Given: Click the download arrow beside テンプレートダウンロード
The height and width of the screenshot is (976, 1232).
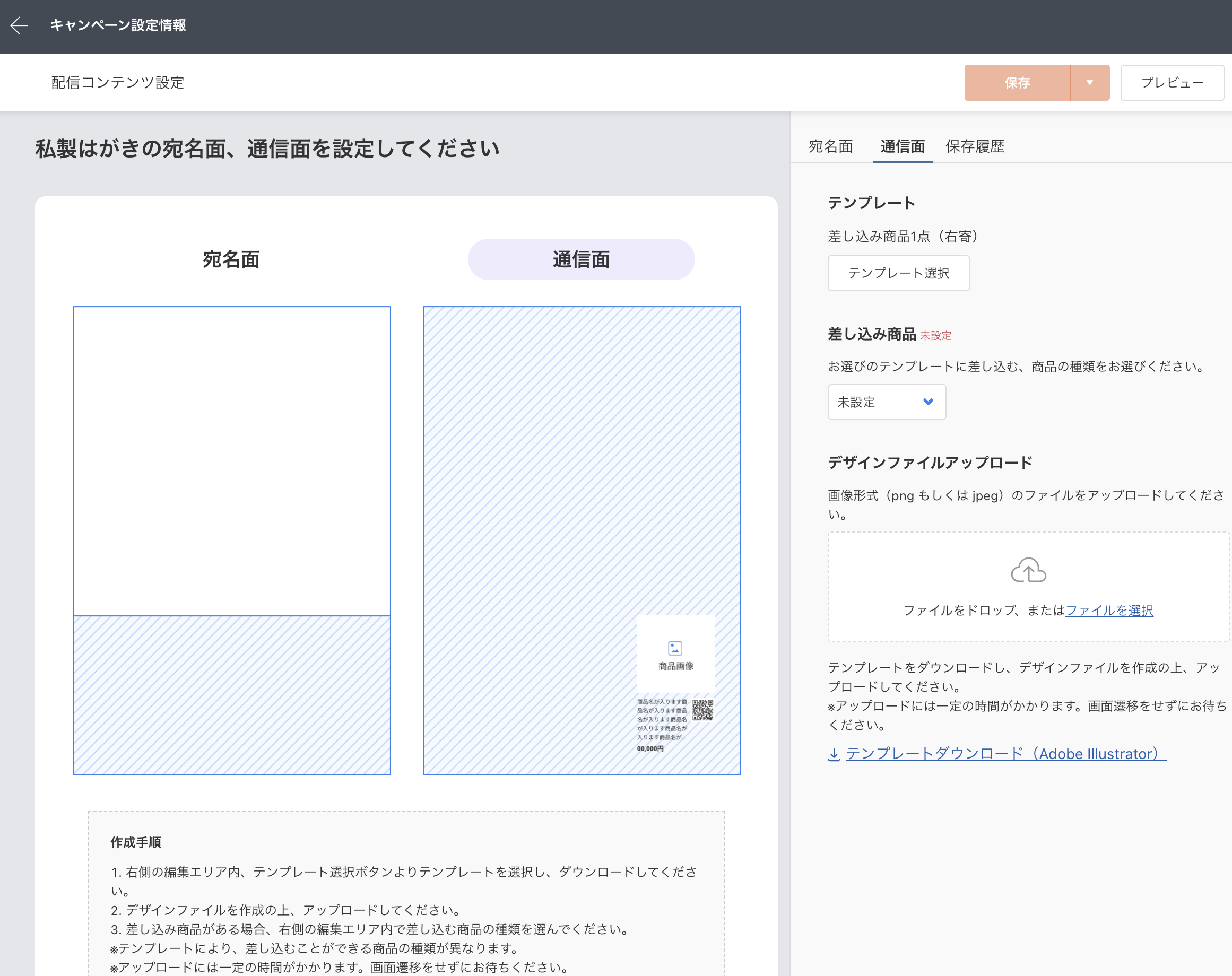Looking at the screenshot, I should [x=834, y=754].
